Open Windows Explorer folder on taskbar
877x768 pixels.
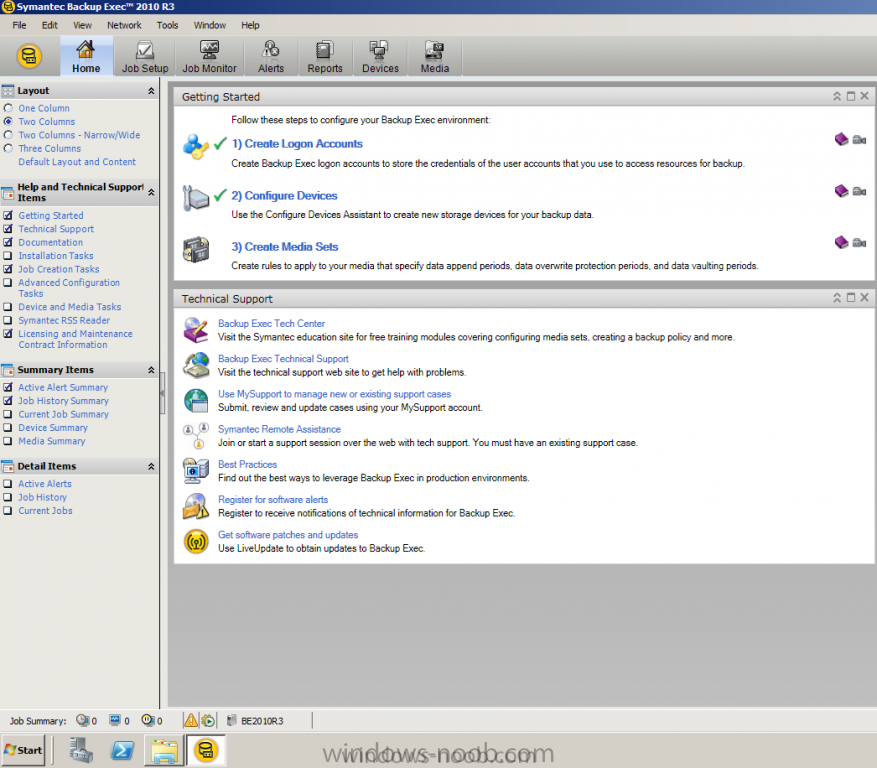click(164, 750)
